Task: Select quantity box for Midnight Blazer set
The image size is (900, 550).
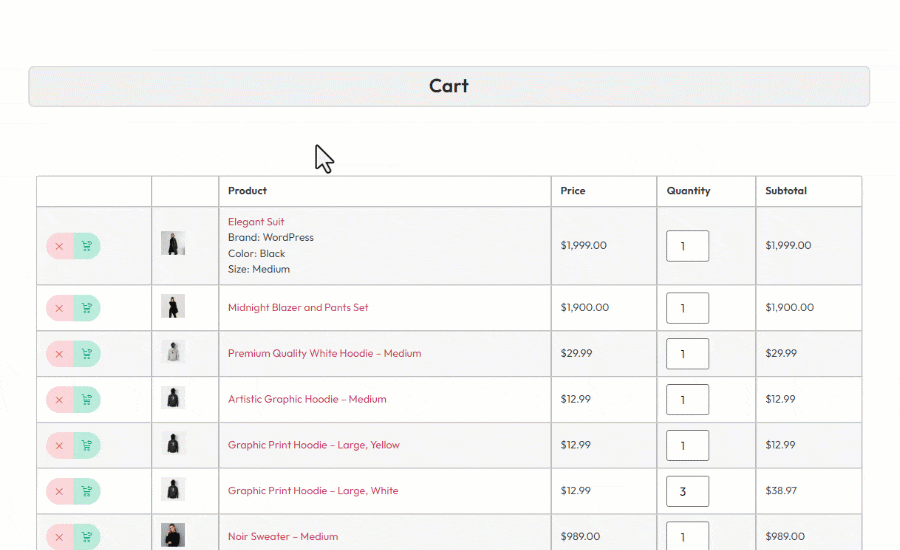Action: tap(687, 308)
